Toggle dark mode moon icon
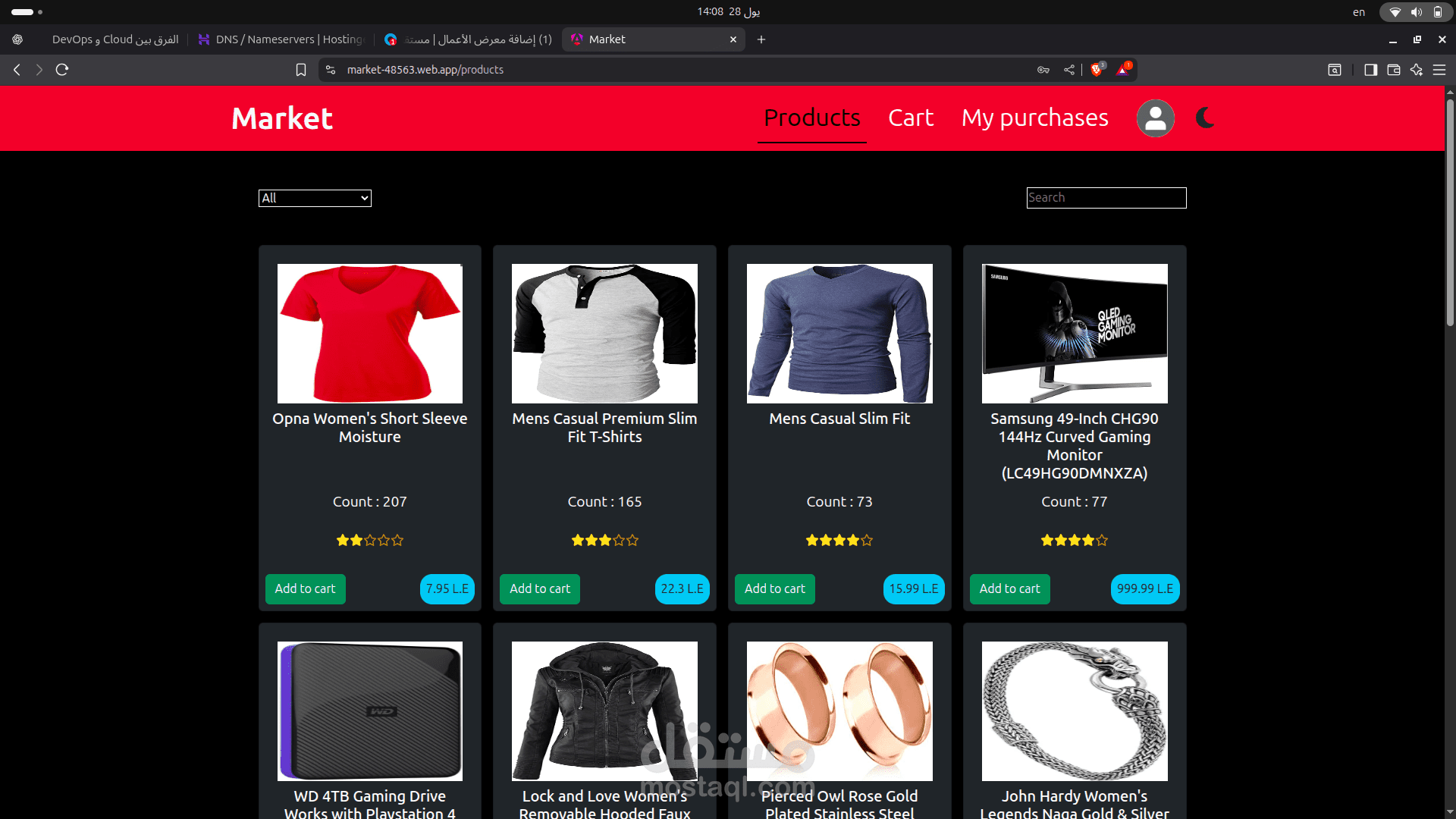 point(1205,118)
